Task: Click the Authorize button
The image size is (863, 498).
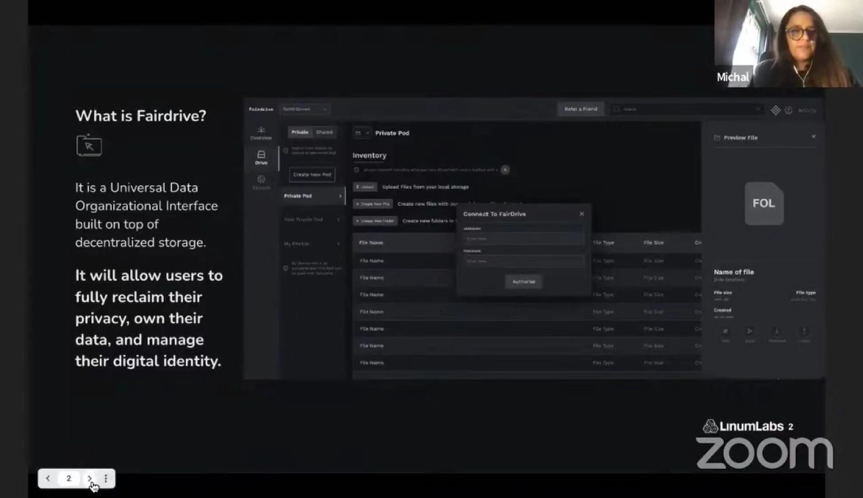Action: tap(523, 282)
